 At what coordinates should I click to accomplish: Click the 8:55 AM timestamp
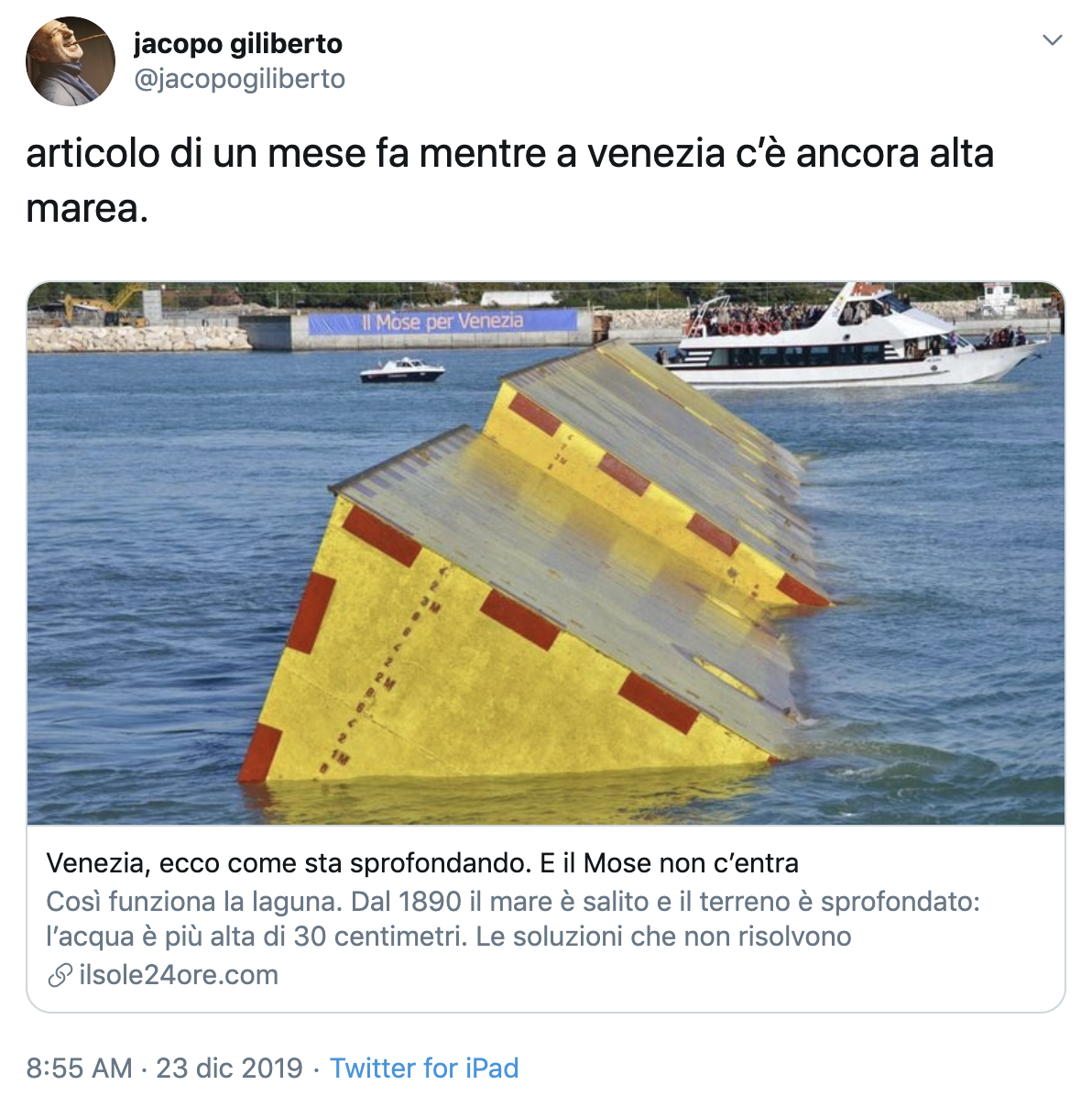coord(79,1069)
